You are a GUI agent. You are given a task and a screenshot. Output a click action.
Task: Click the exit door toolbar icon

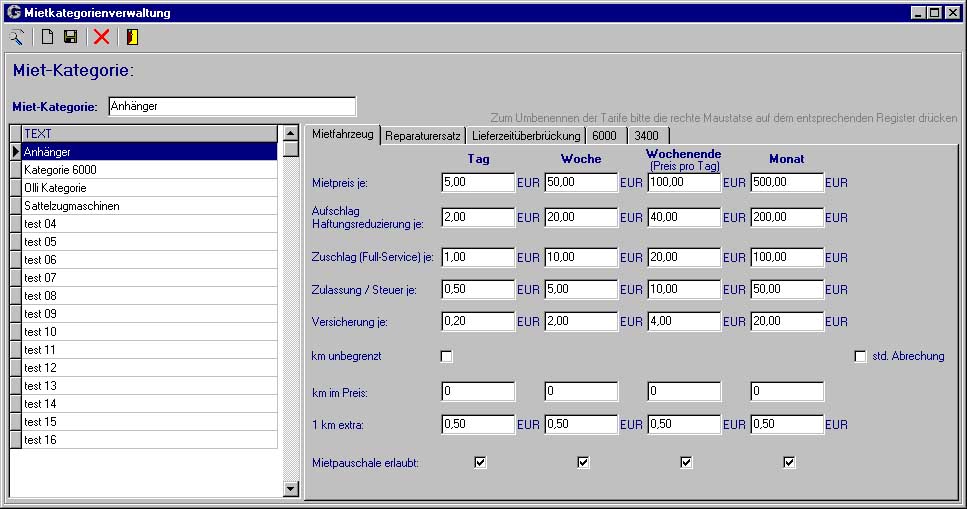(132, 37)
